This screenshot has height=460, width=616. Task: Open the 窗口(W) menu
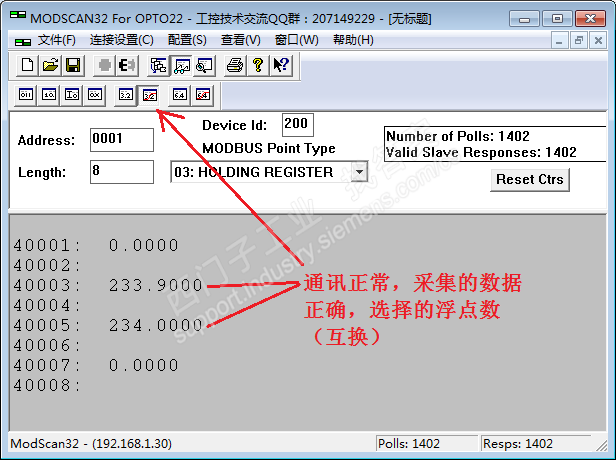coord(297,40)
